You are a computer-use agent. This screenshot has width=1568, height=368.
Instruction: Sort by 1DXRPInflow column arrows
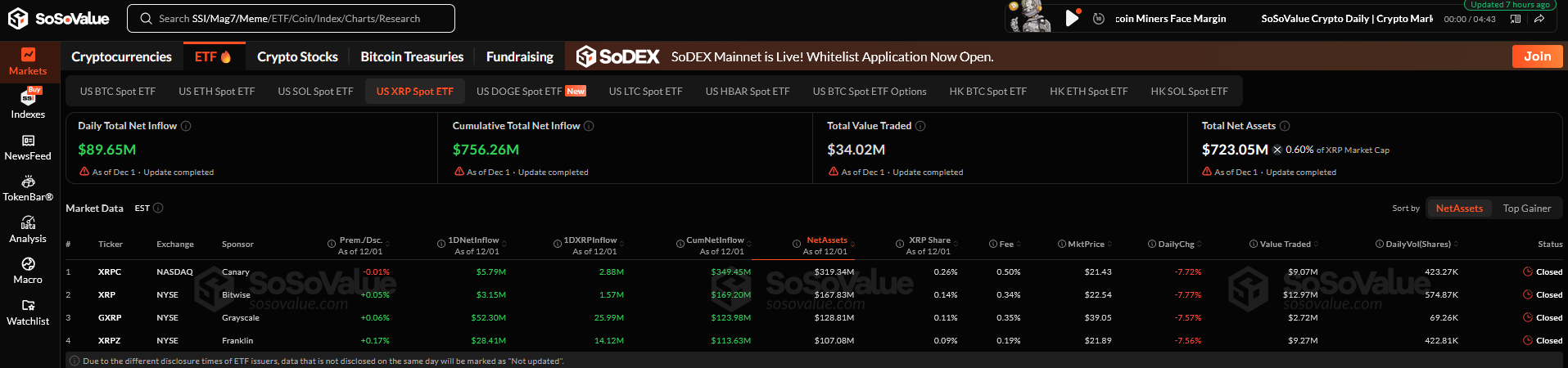(x=621, y=244)
